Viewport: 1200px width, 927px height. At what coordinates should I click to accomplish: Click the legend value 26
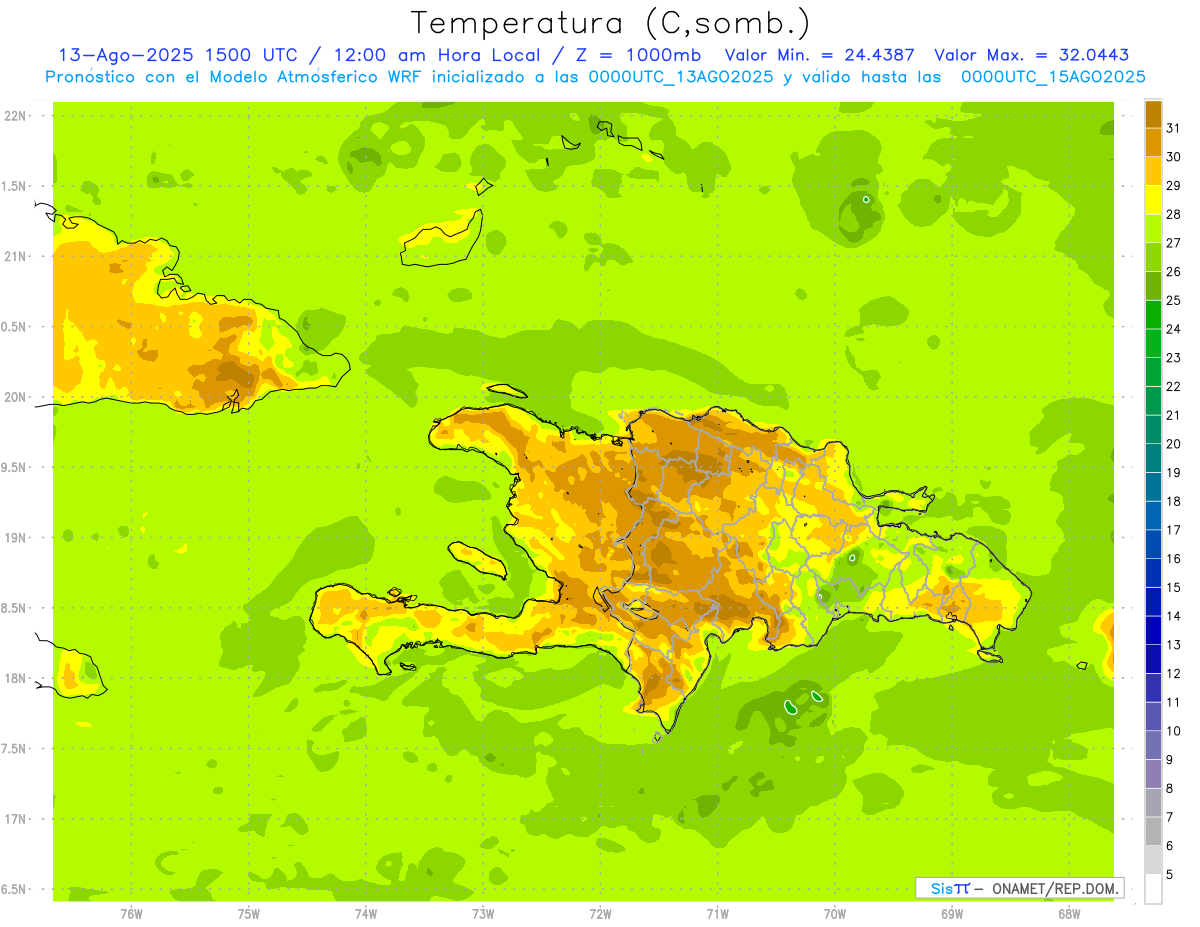pyautogui.click(x=1174, y=272)
